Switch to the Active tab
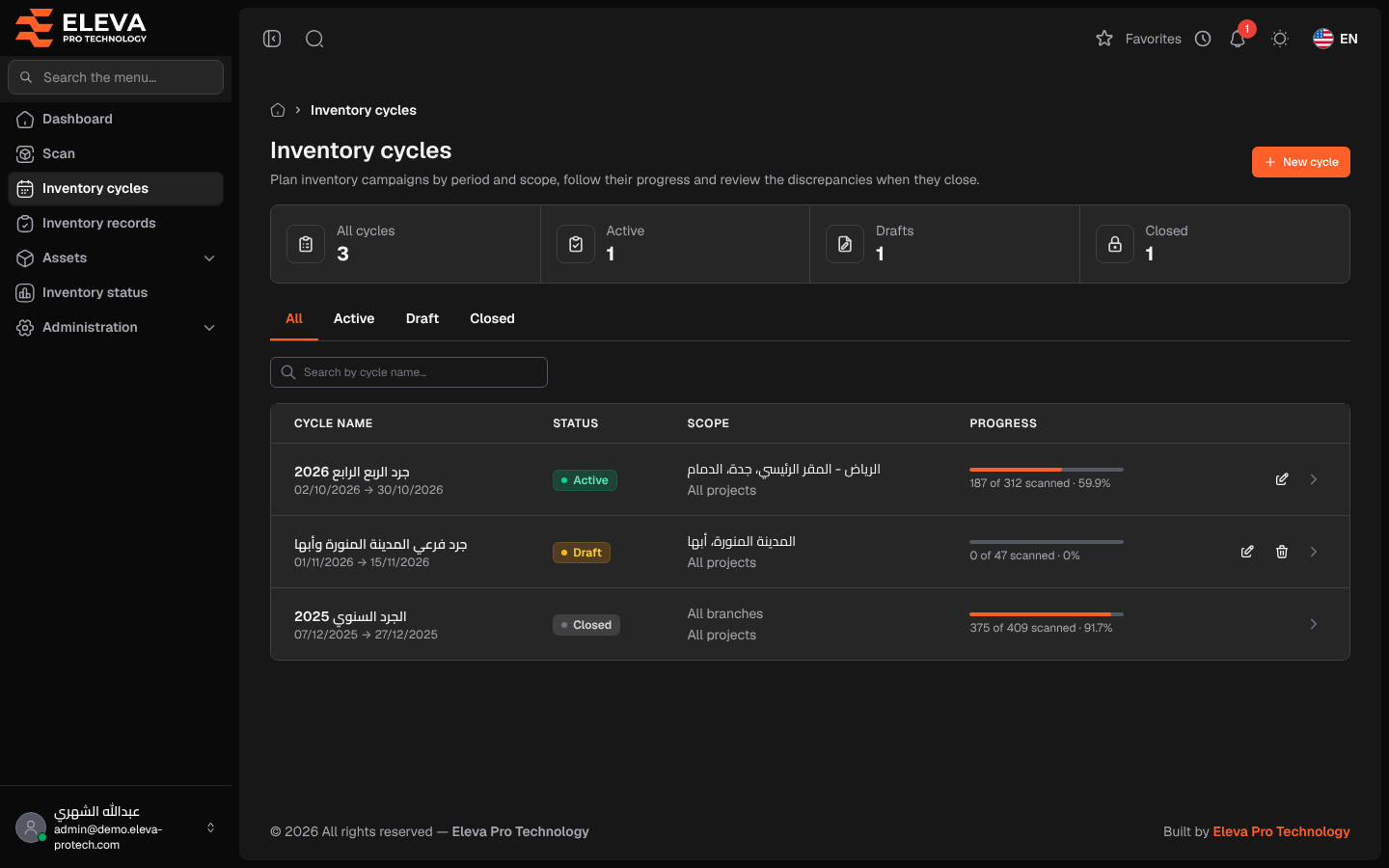Image resolution: width=1389 pixels, height=868 pixels. (354, 318)
